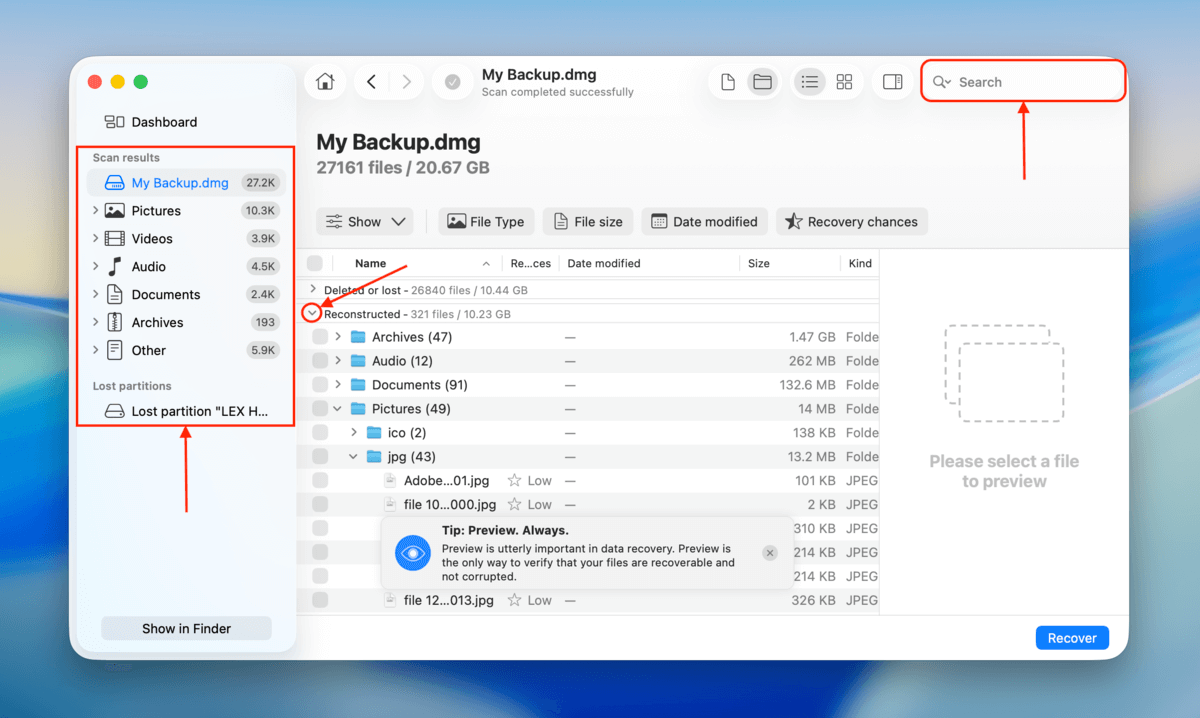This screenshot has height=718, width=1200.
Task: Click Show in Finder at sidebar bottom
Action: pos(186,628)
